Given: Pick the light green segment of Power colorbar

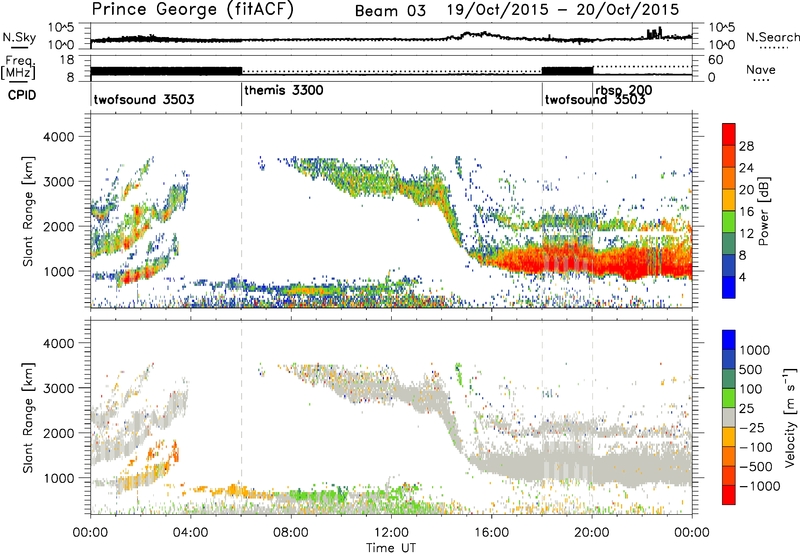Looking at the screenshot, I should (x=729, y=222).
